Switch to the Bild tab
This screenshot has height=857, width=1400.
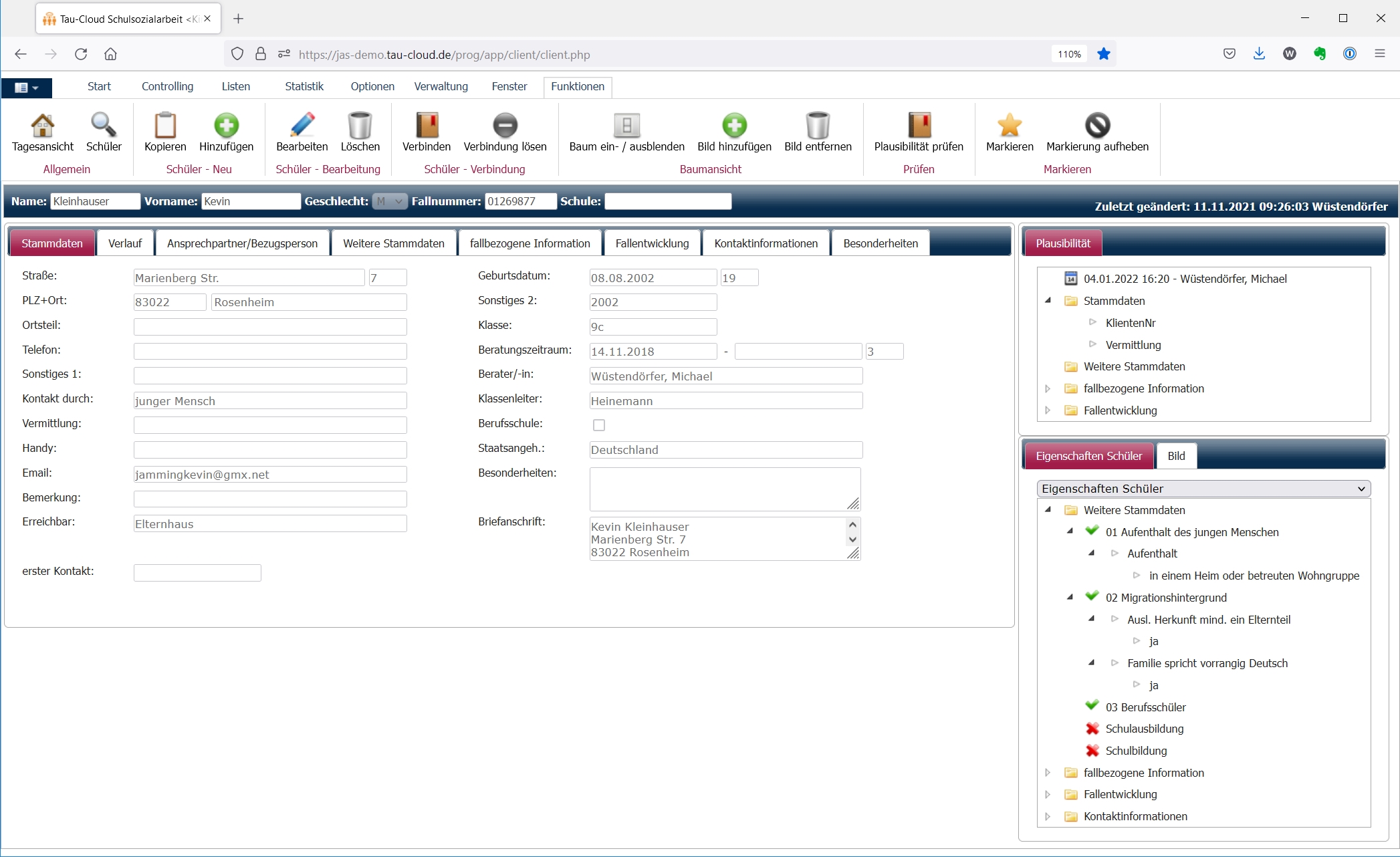point(1176,456)
